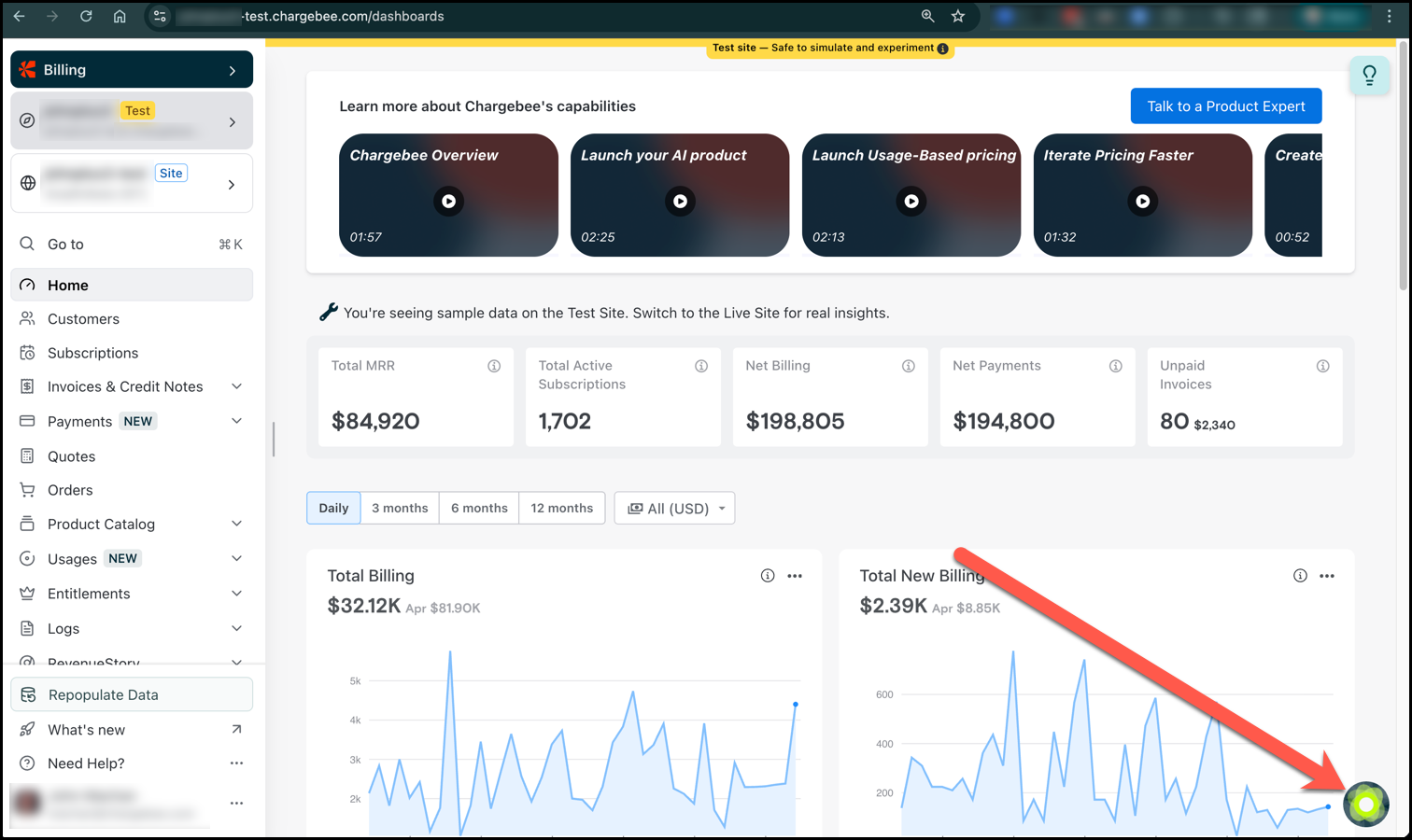Screen dimensions: 1412x840
Task: Open Customers in the sidebar
Action: pos(132,319)
